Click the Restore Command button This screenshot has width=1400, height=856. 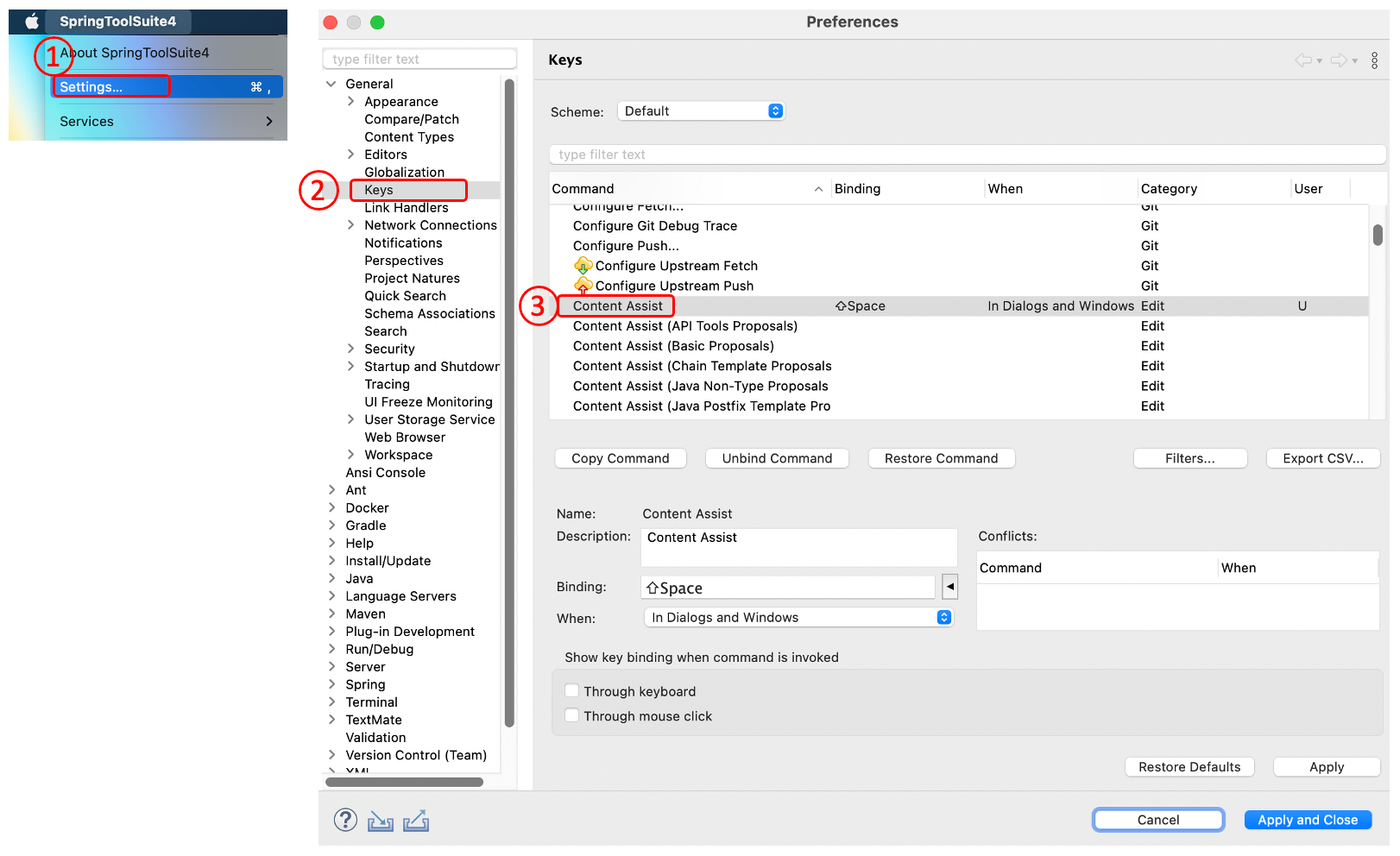tap(941, 458)
